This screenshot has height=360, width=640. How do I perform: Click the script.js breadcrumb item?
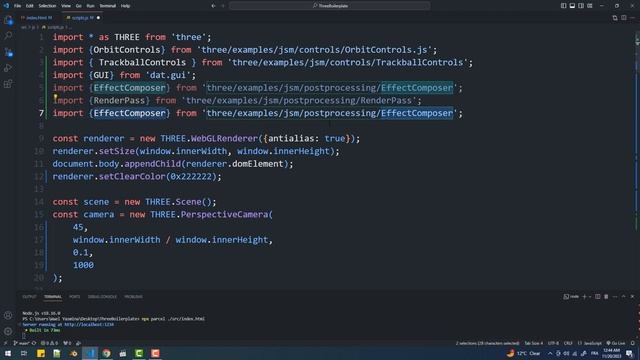(53, 27)
